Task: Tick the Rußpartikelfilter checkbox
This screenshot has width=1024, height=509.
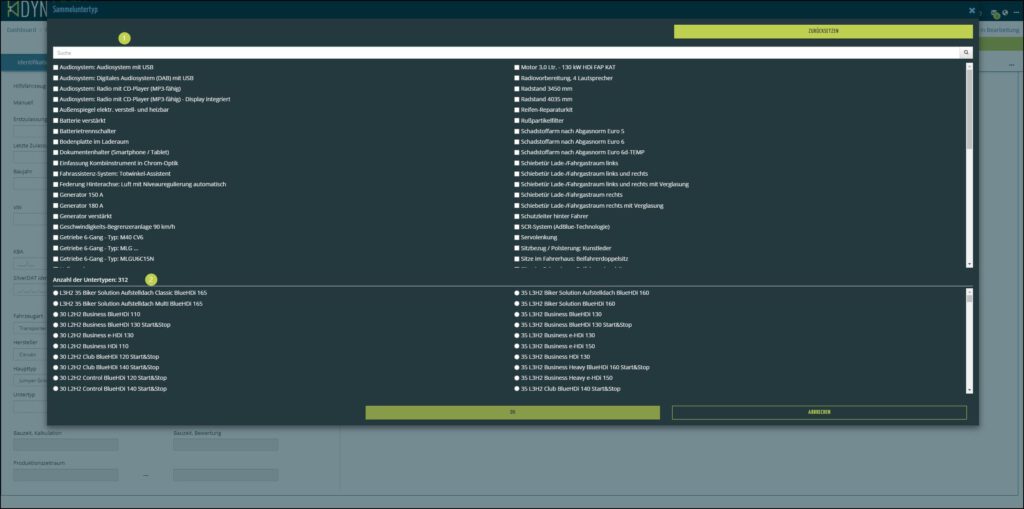Action: 517,120
